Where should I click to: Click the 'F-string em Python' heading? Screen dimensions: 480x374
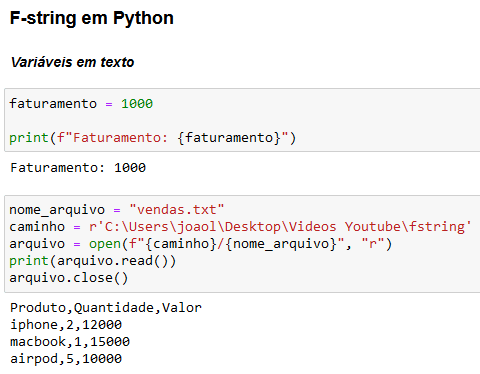[x=92, y=18]
